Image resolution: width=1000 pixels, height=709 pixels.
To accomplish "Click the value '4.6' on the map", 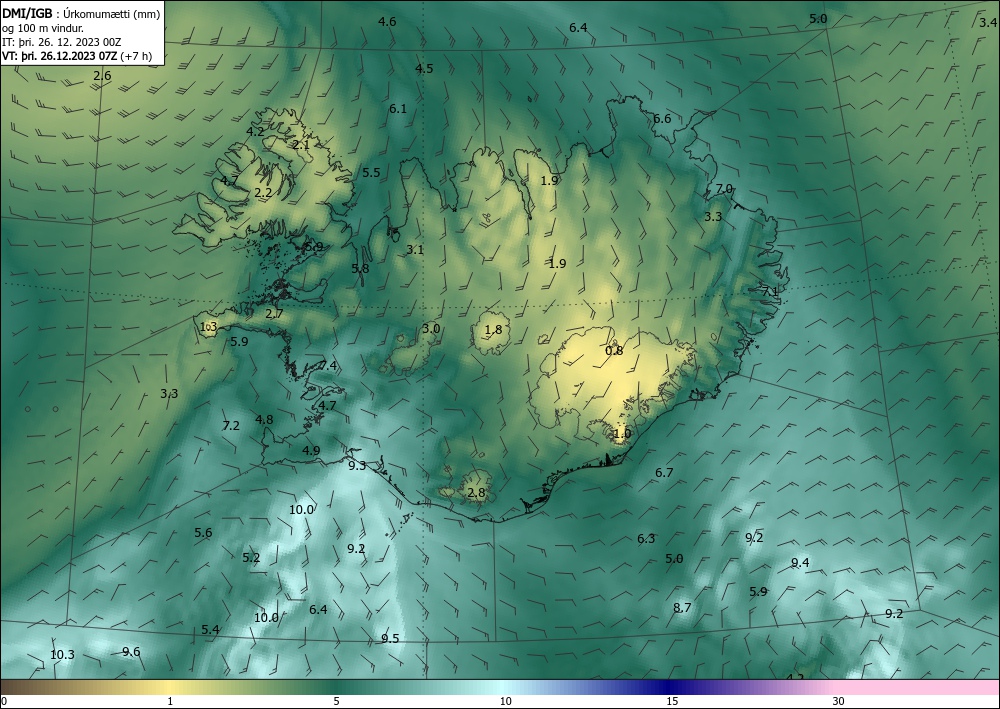I will tap(387, 22).
